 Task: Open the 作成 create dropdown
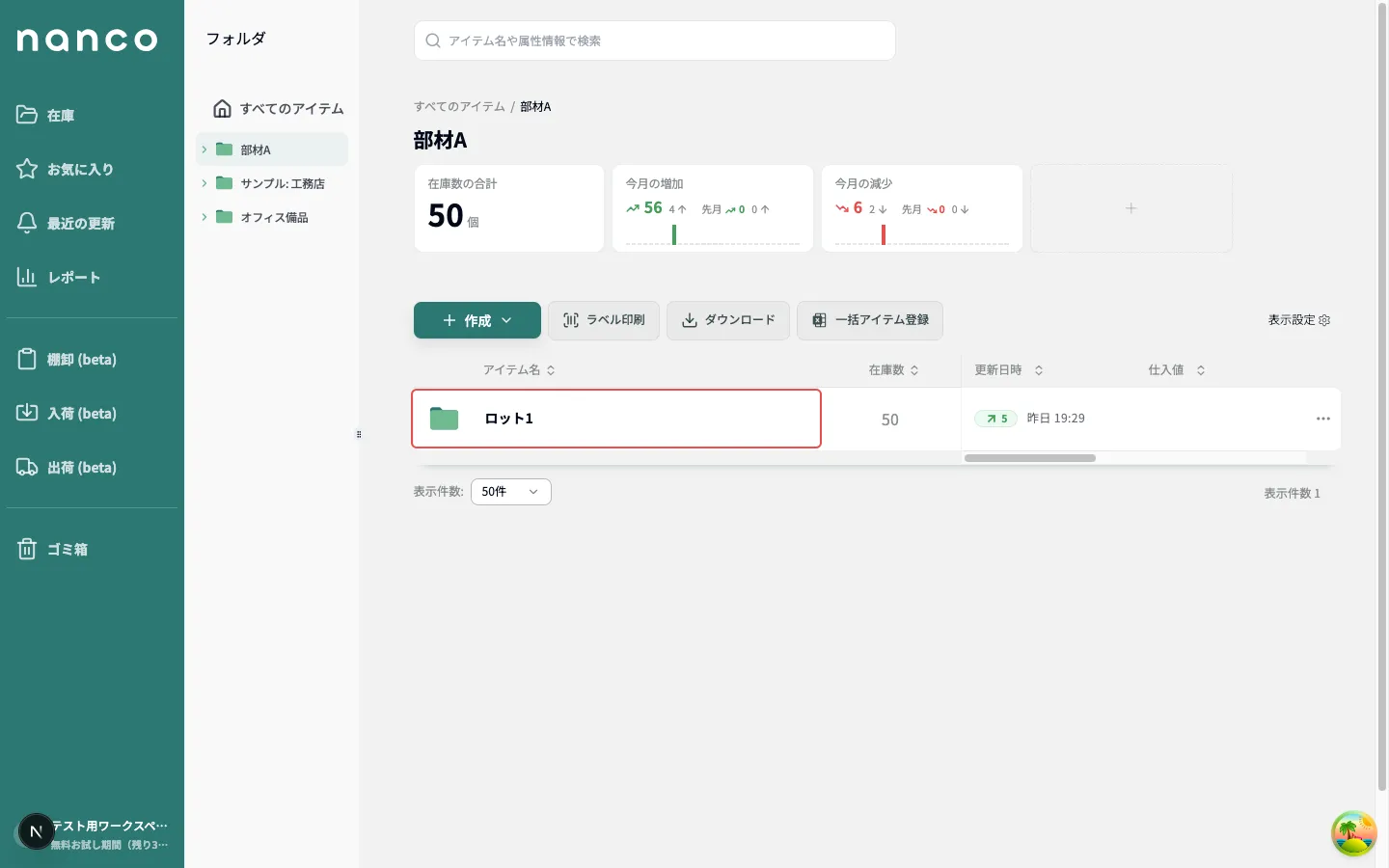click(x=477, y=320)
